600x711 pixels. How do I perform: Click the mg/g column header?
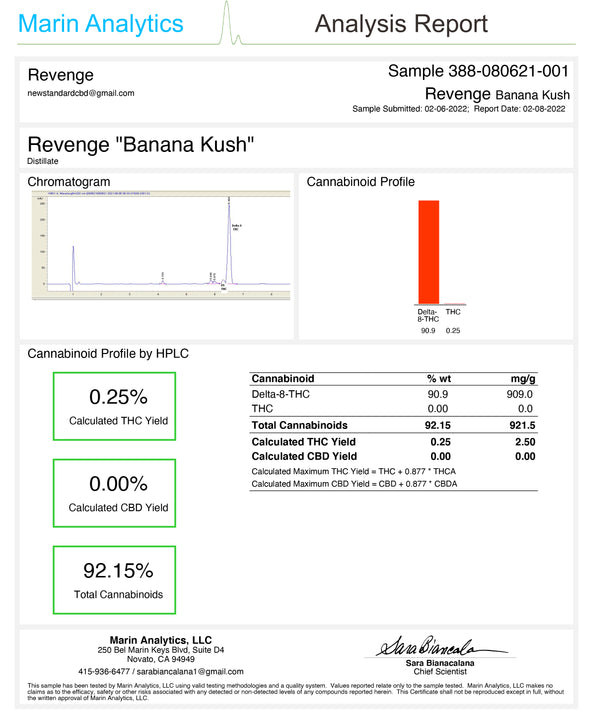pyautogui.click(x=523, y=379)
